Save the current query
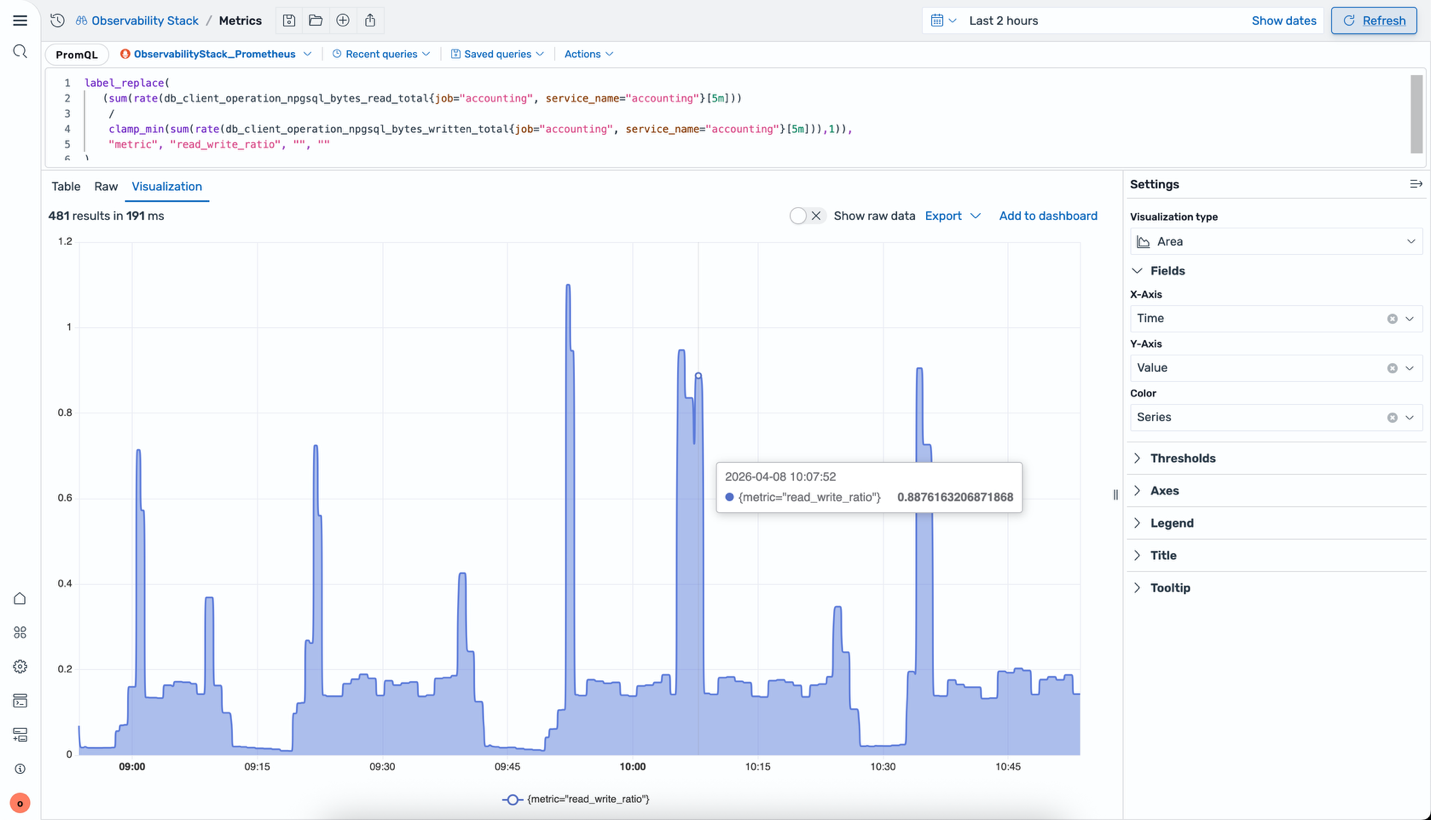Screen dimensions: 1431x820 click(289, 20)
